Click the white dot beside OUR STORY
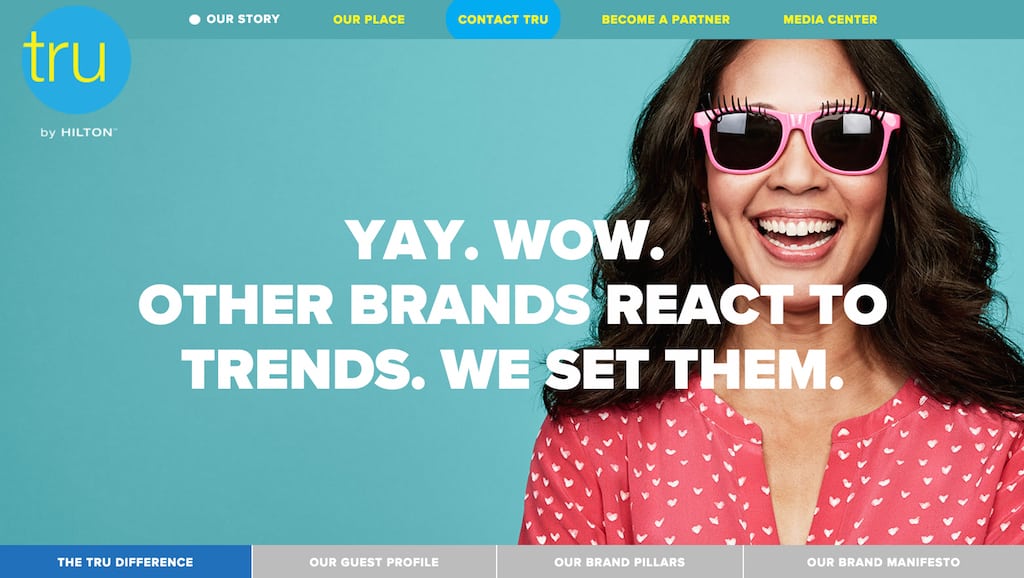 (195, 20)
